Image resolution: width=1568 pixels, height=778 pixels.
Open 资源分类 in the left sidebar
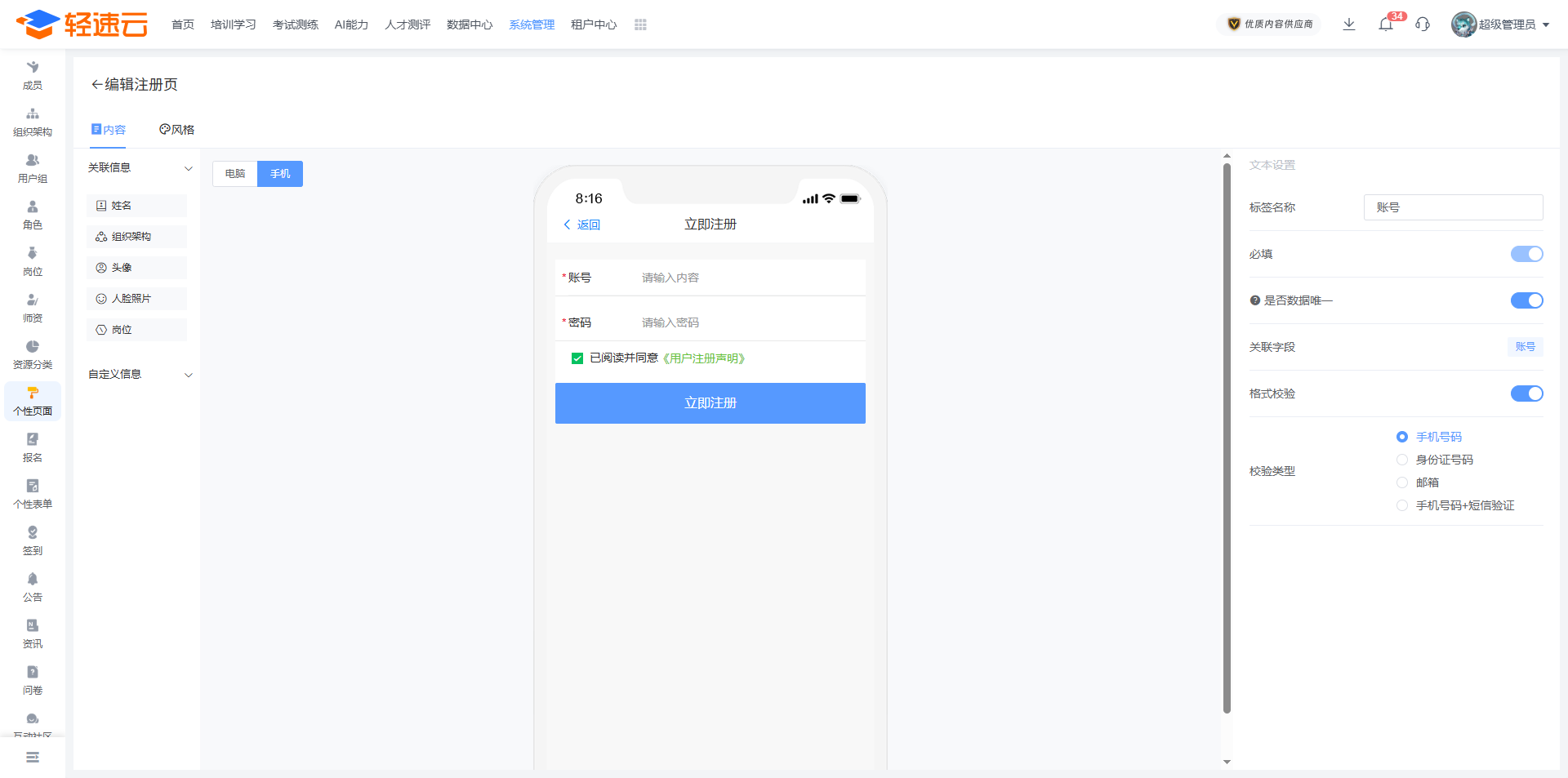[33, 354]
